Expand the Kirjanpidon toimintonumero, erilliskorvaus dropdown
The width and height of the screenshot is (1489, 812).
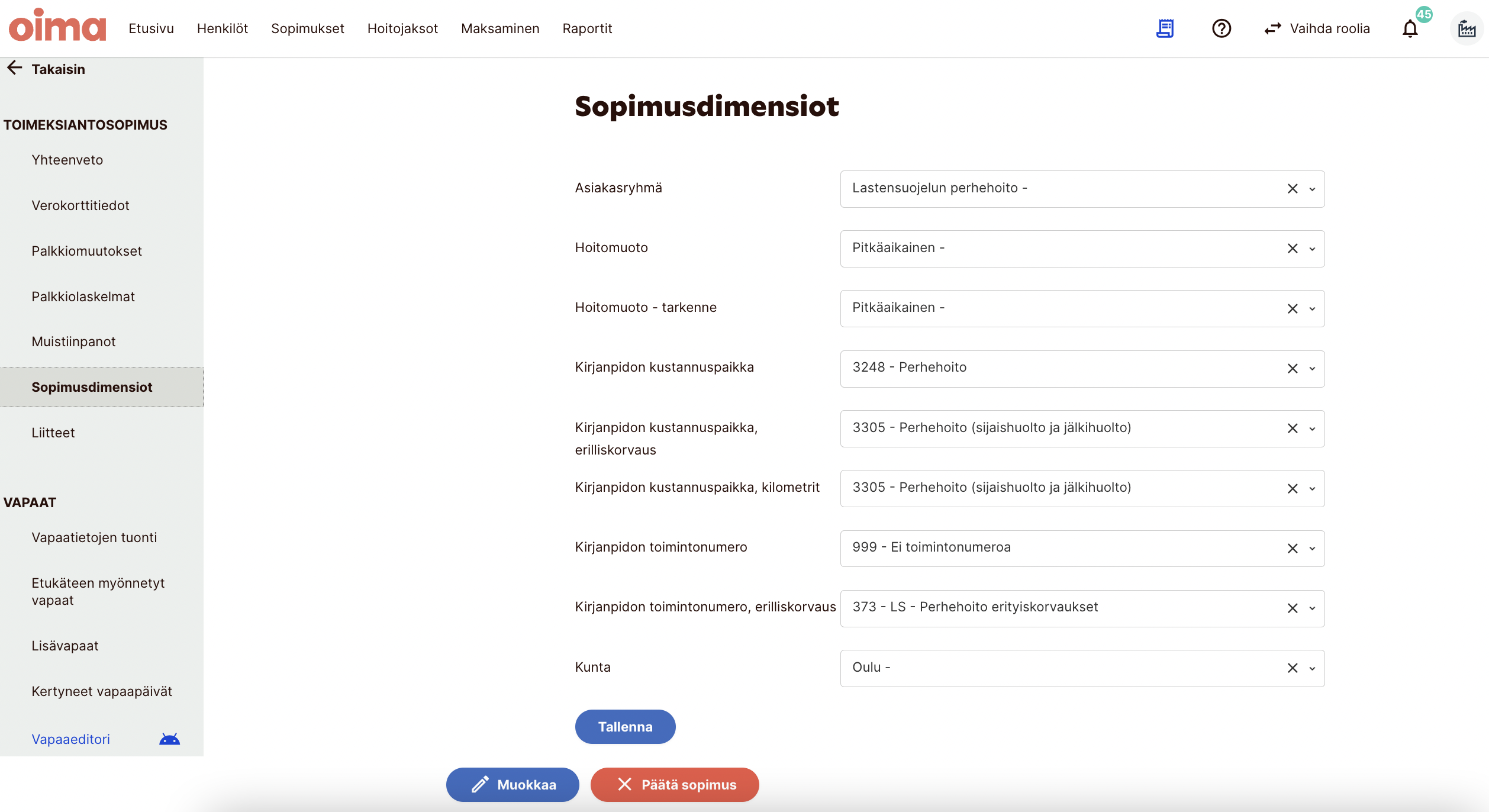(x=1312, y=608)
